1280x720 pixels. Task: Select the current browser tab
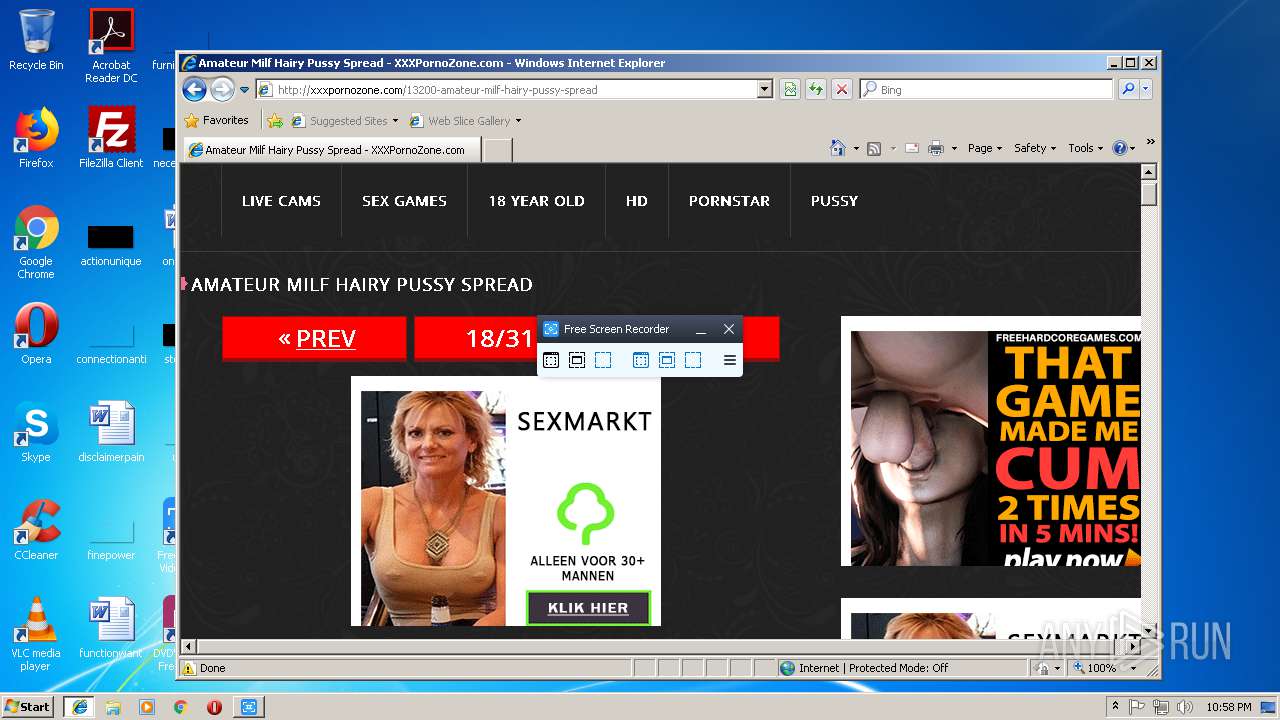(x=333, y=150)
